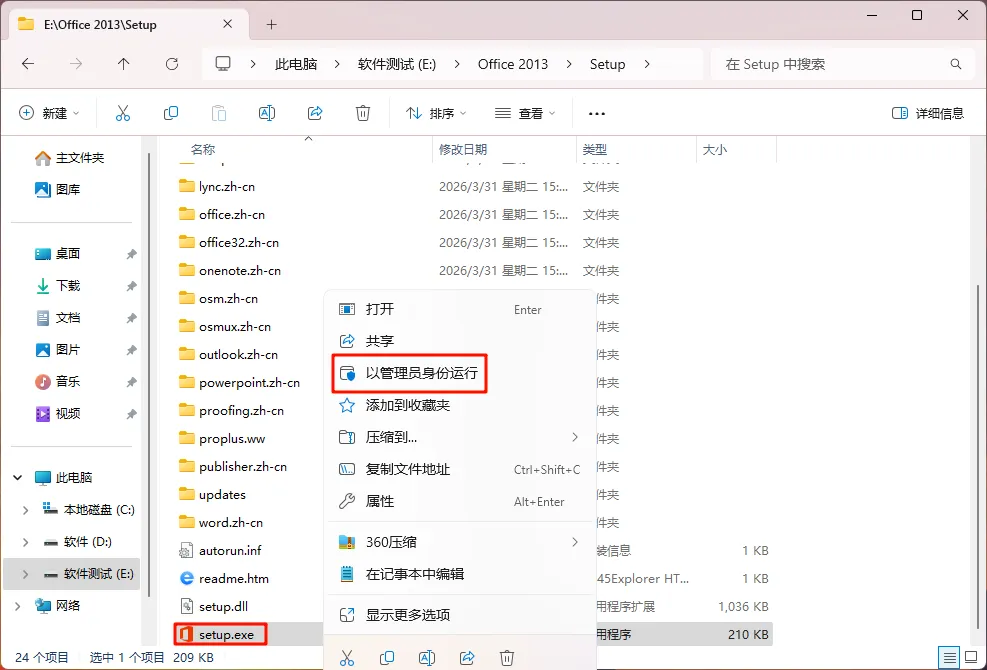The image size is (987, 670).
Task: Choose 复制文件地址 in context menu
Action: [x=460, y=469]
